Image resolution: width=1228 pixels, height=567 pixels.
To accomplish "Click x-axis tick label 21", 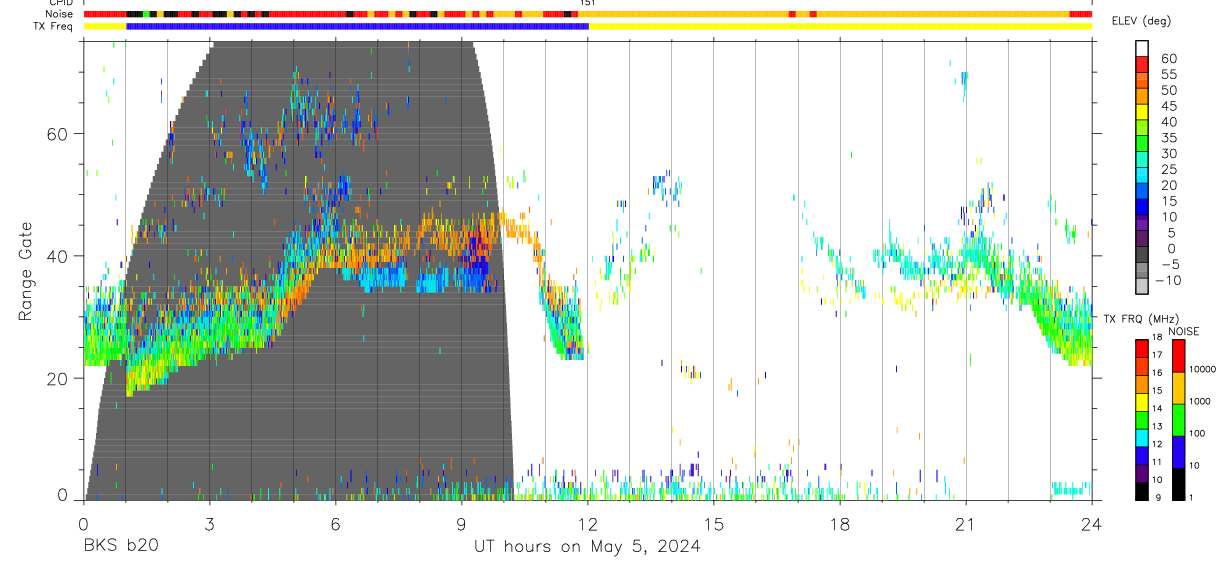I will pyautogui.click(x=966, y=524).
